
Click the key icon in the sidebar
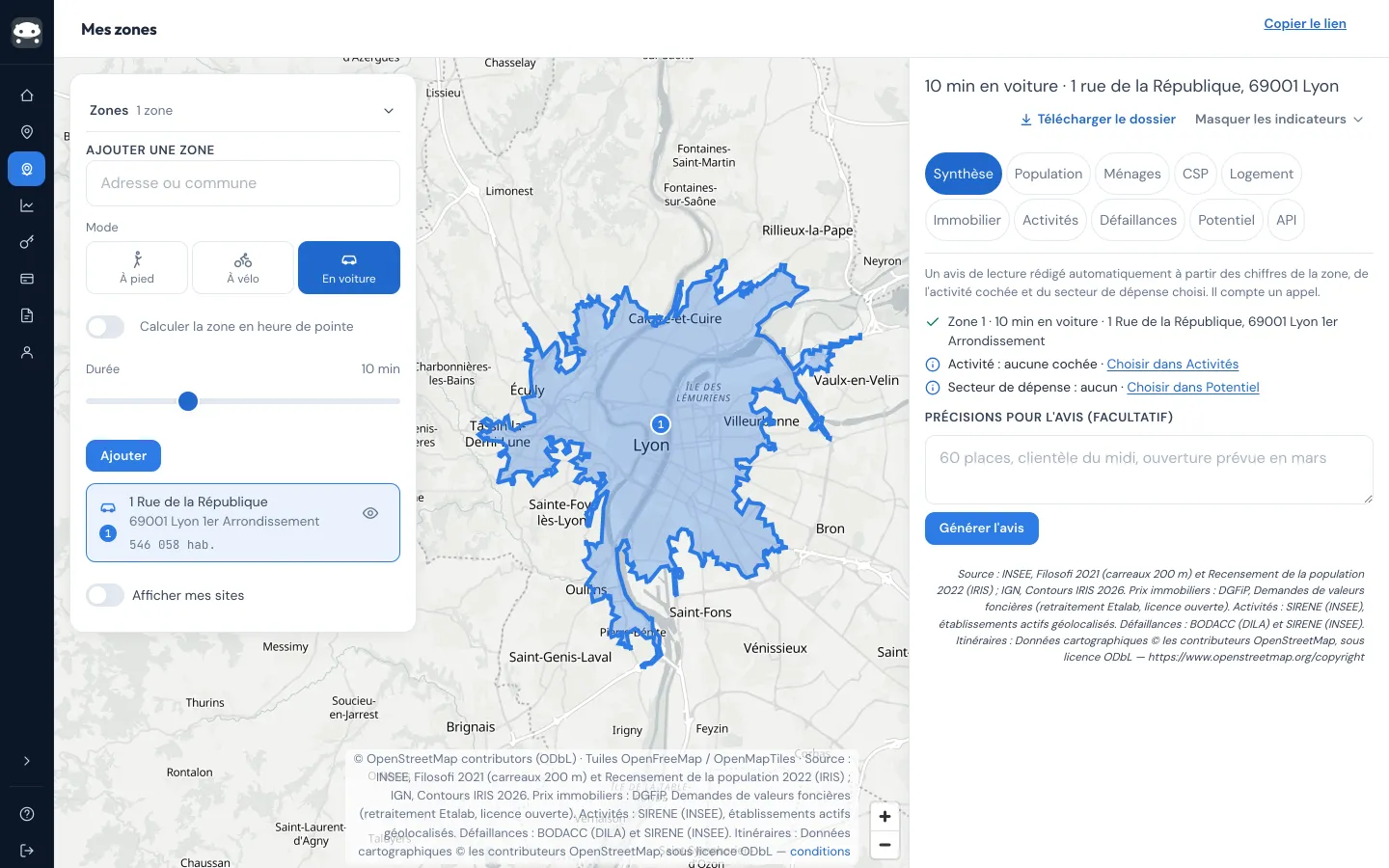pyautogui.click(x=27, y=242)
